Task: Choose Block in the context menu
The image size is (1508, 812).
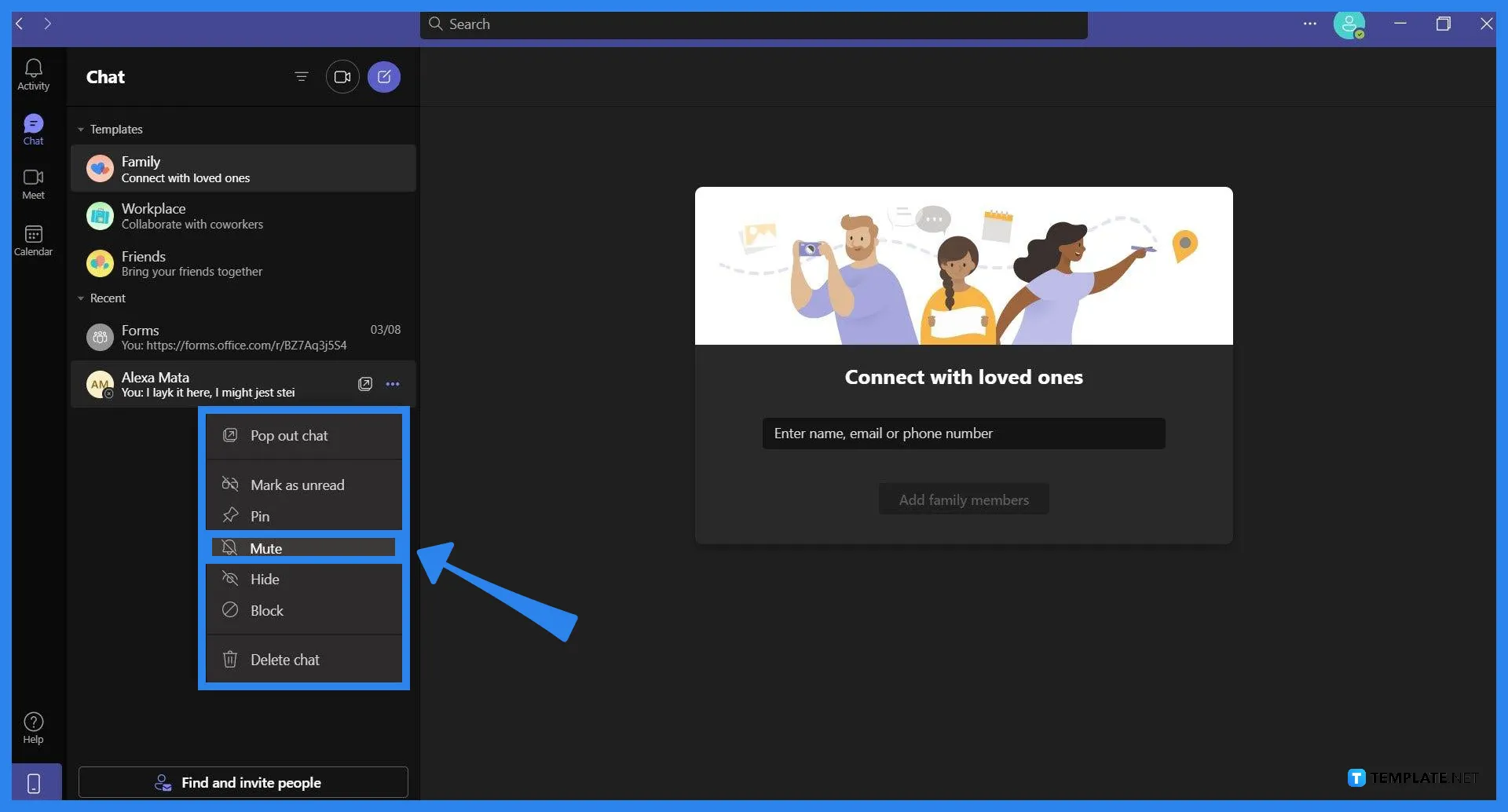Action: [266, 610]
